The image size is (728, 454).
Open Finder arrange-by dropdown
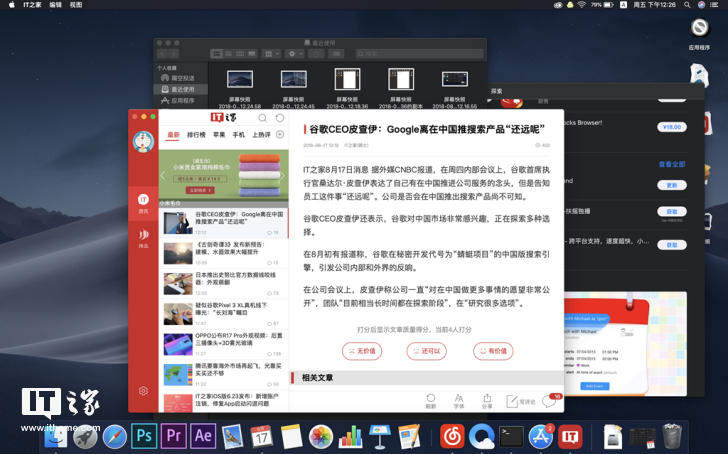[x=271, y=54]
